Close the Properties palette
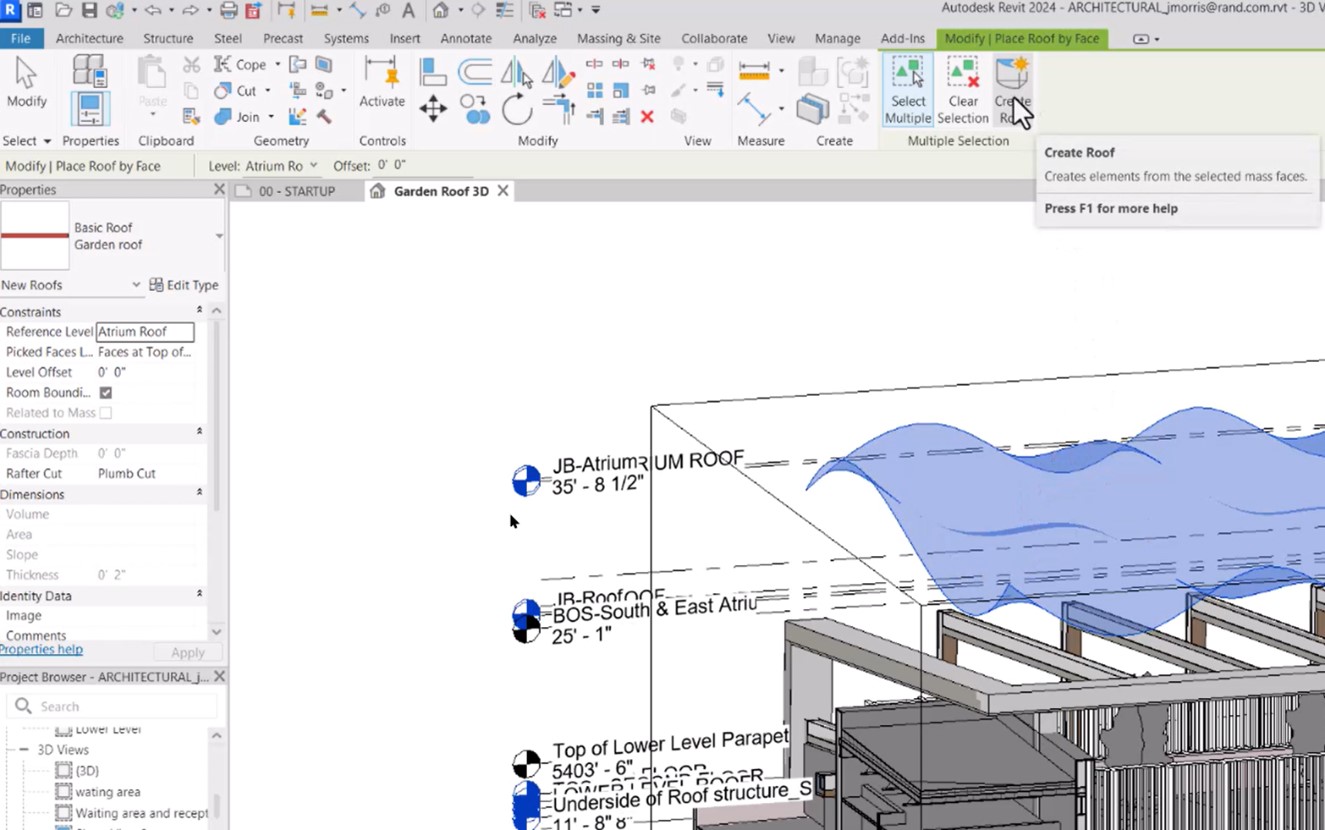Screen dimensions: 1325x830 219,189
